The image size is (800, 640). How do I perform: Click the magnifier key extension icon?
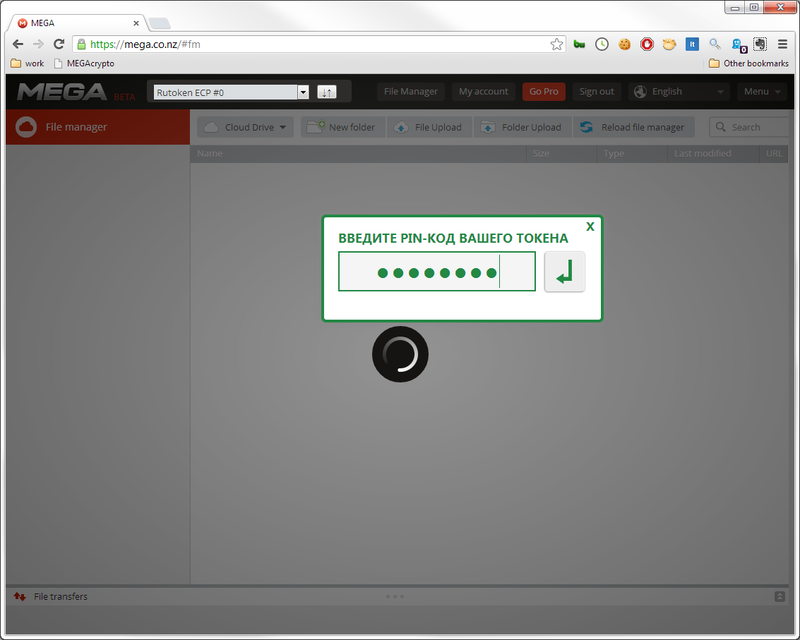(715, 44)
